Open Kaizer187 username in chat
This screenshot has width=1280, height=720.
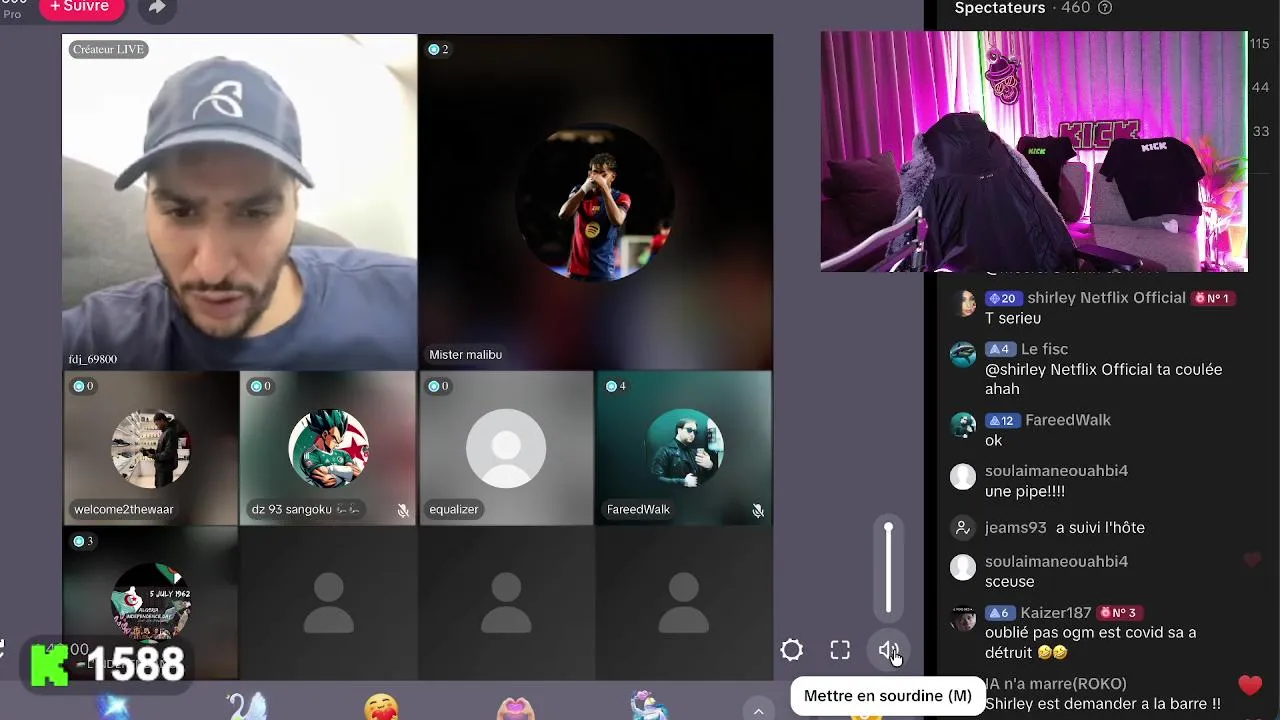tap(1056, 612)
